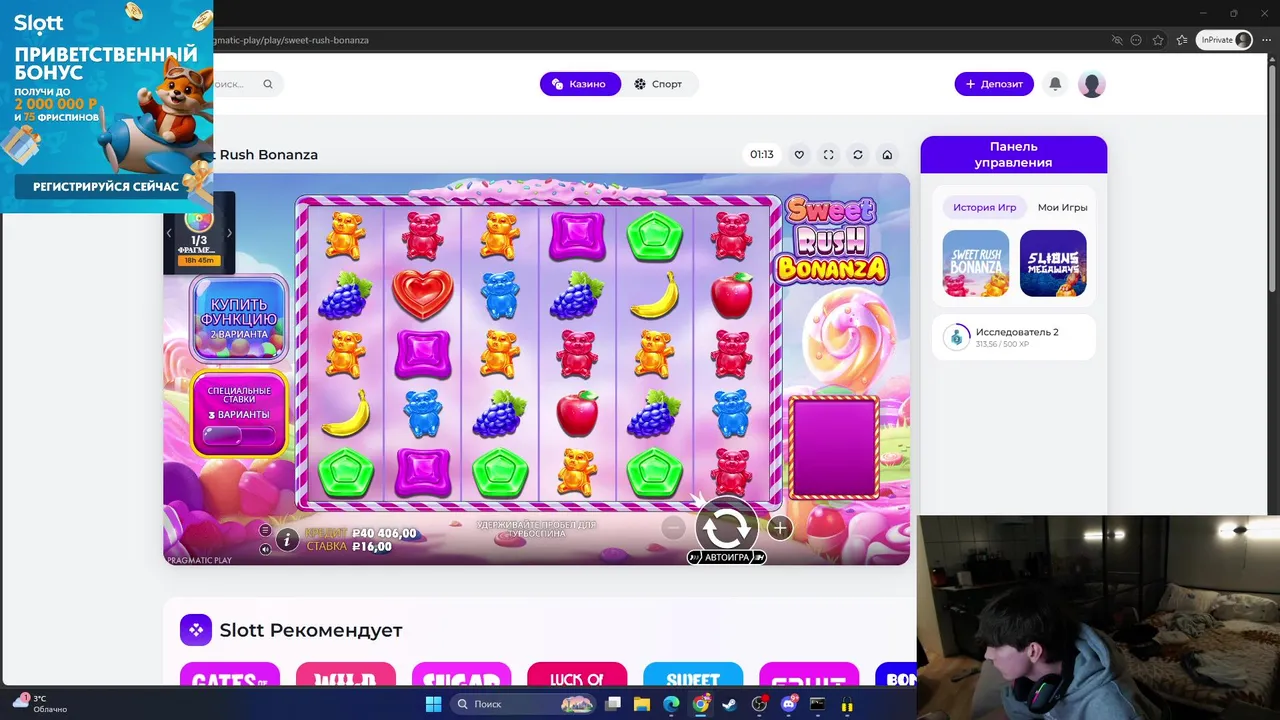Select the Мои Игры tab
Image resolution: width=1280 pixels, height=720 pixels.
(1062, 208)
